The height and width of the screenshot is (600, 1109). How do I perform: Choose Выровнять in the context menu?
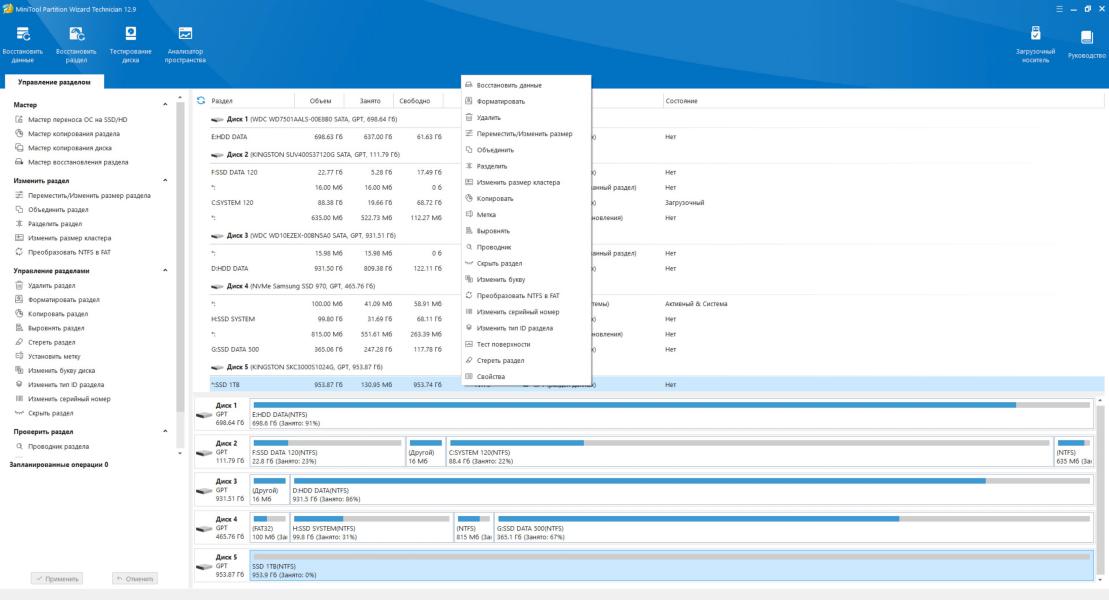coord(526,231)
